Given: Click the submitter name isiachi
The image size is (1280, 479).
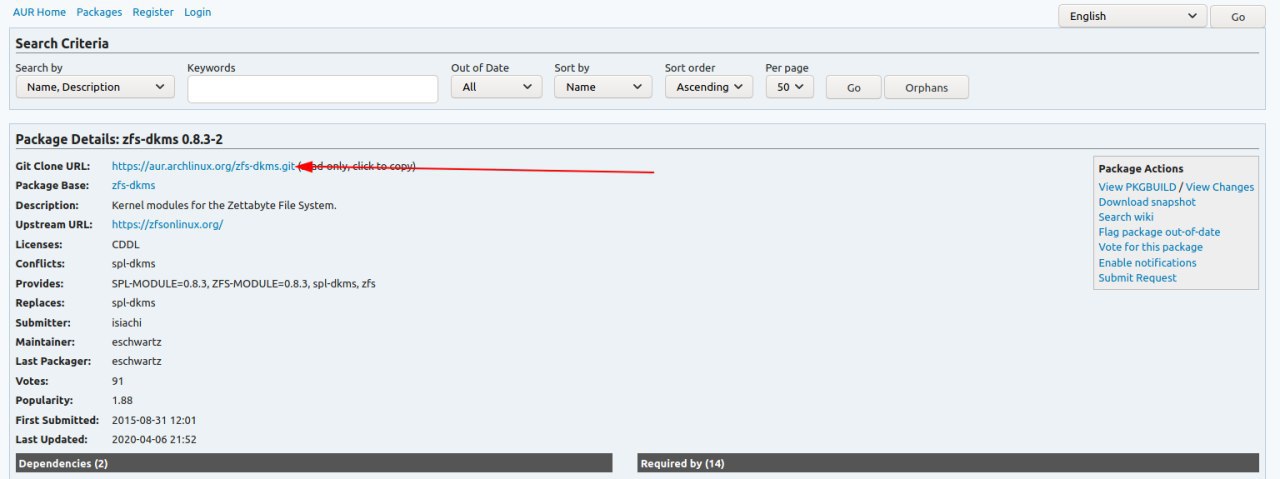Looking at the screenshot, I should coord(129,322).
